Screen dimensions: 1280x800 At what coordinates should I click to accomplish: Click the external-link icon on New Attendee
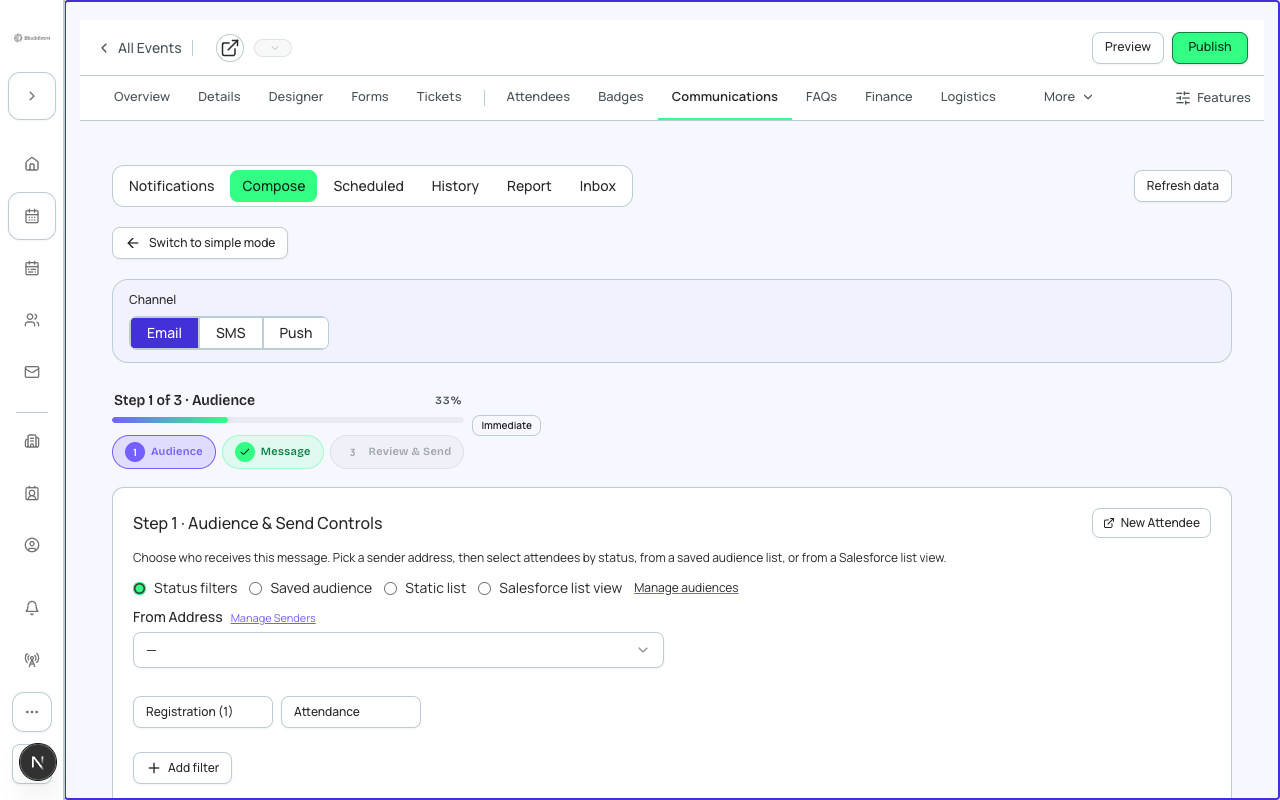(x=1109, y=523)
